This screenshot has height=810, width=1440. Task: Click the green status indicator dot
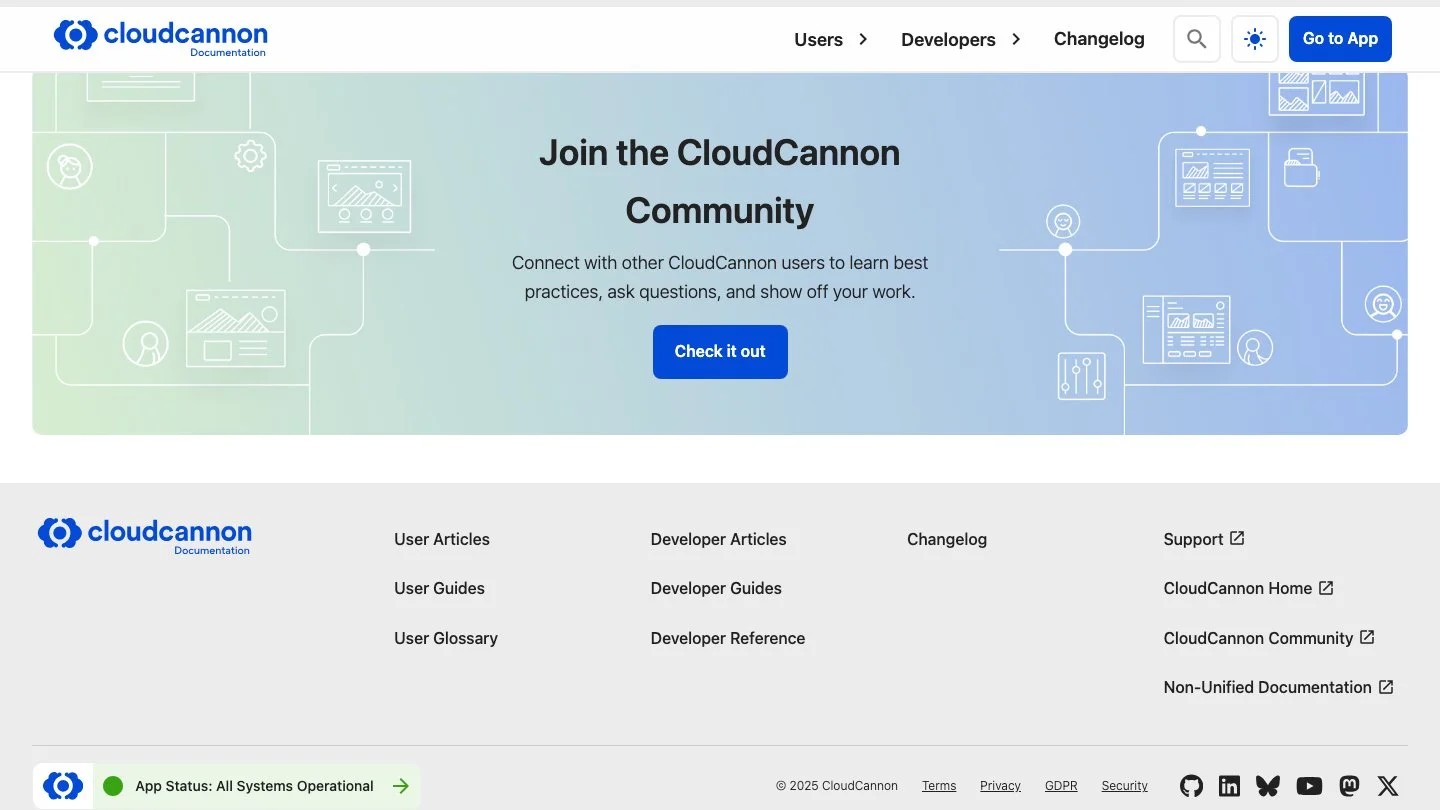pos(113,786)
